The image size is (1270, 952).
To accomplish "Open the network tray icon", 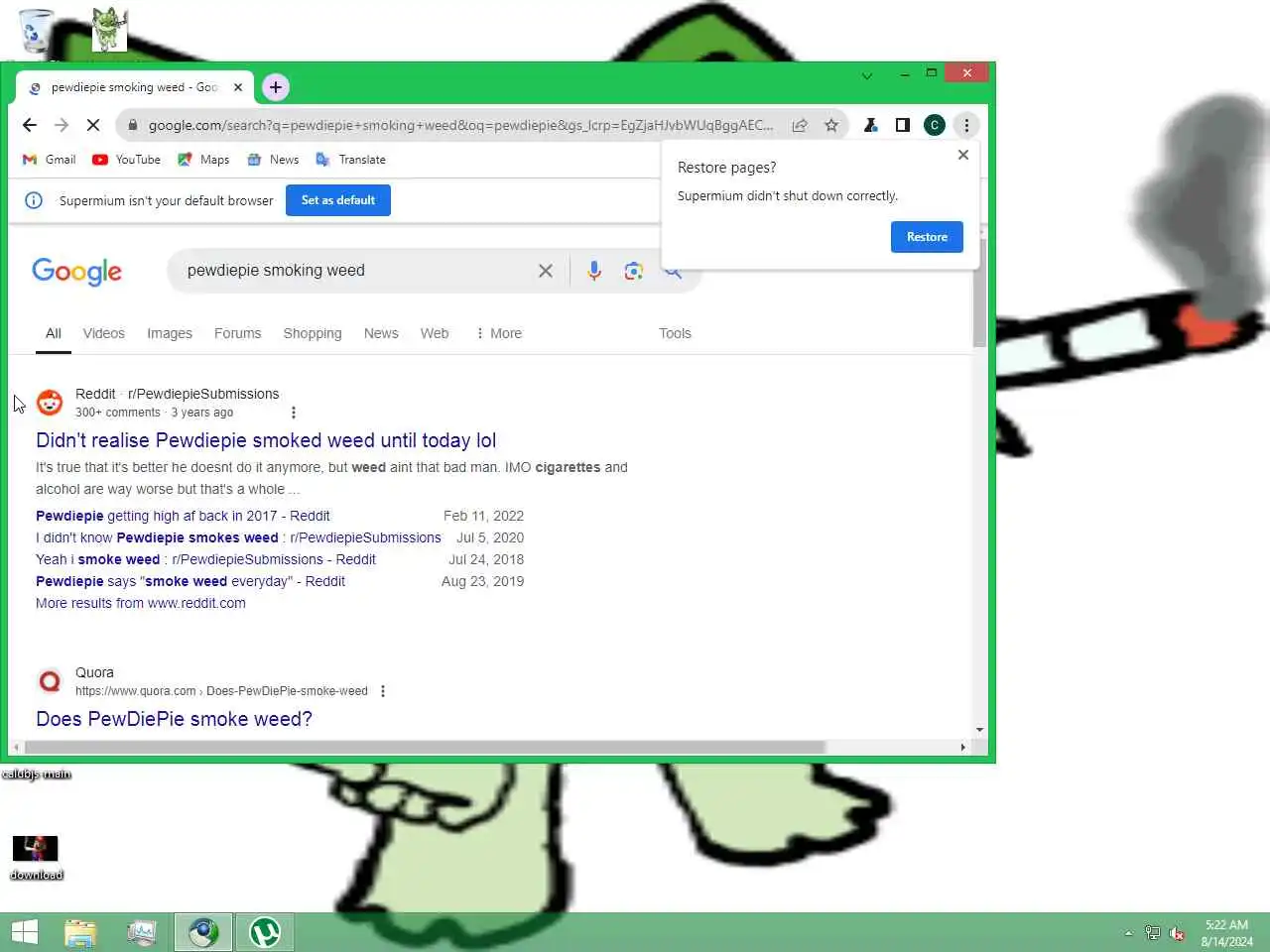I will (x=1152, y=933).
